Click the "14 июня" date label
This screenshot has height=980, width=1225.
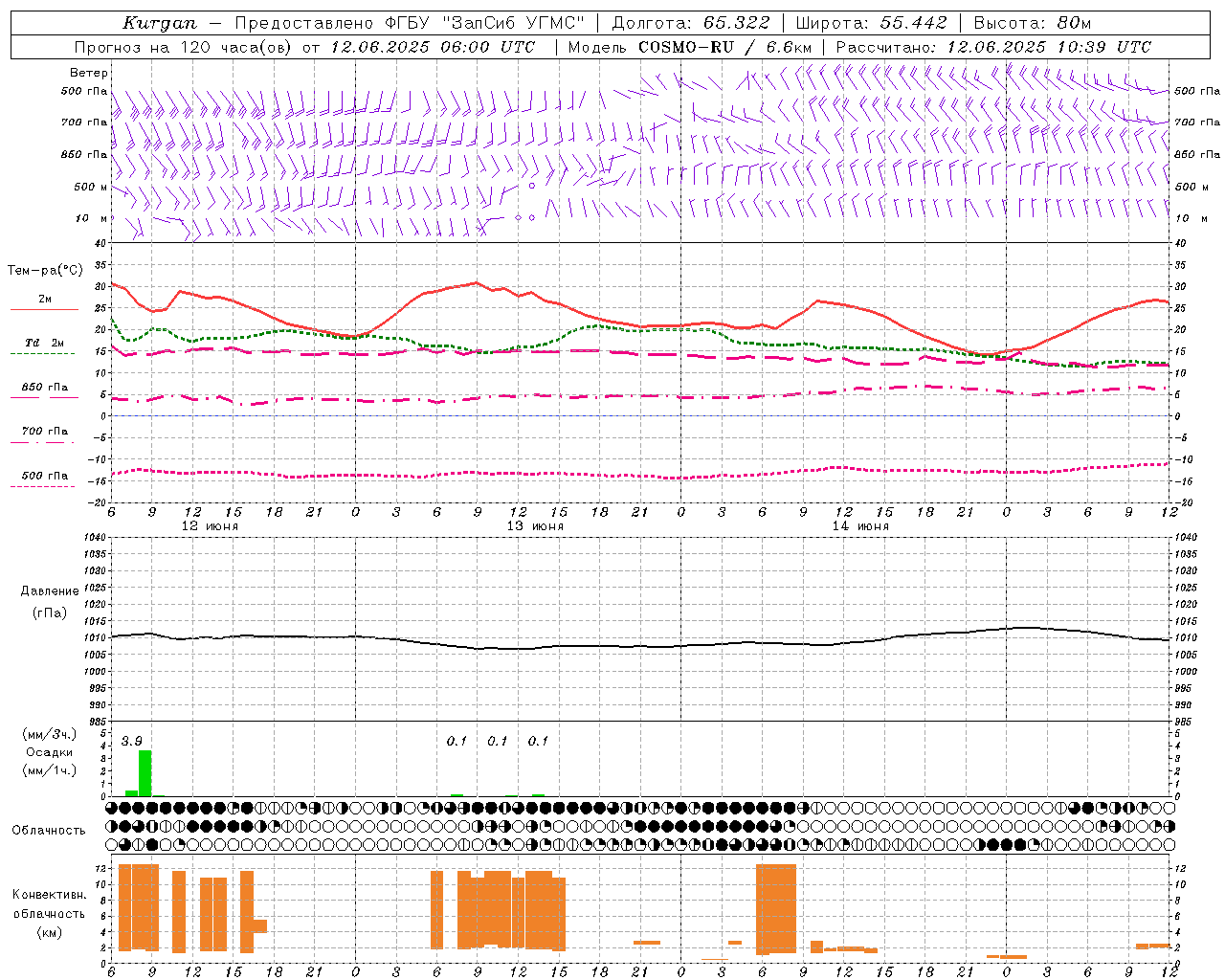click(860, 526)
